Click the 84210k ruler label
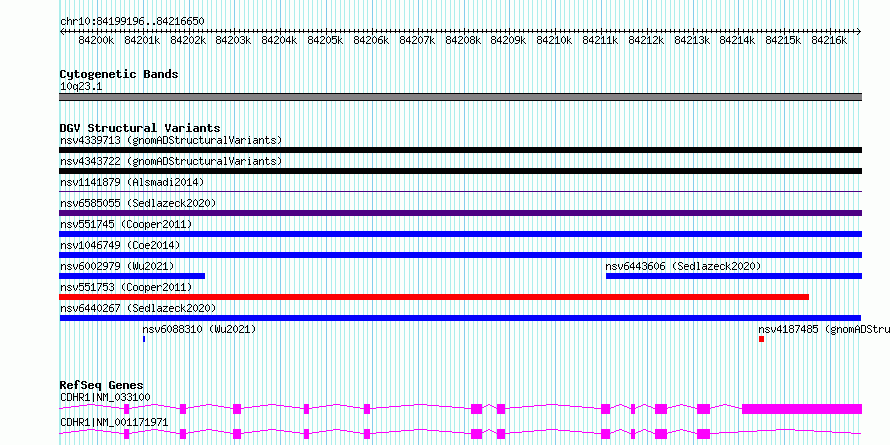 coord(555,40)
